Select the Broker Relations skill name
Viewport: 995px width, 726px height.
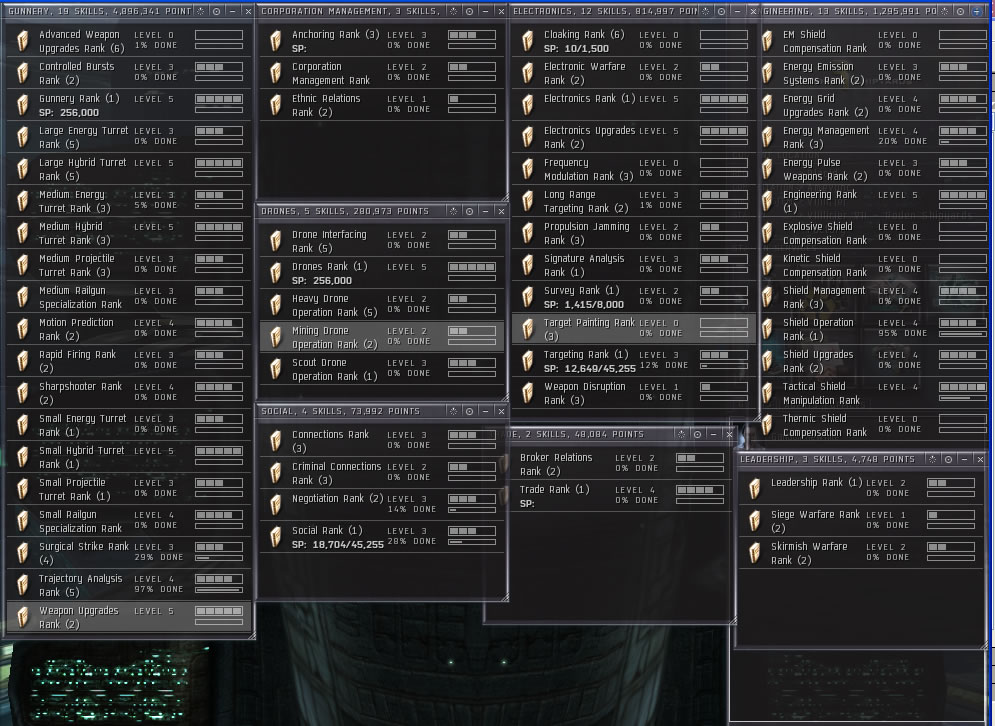(x=556, y=465)
